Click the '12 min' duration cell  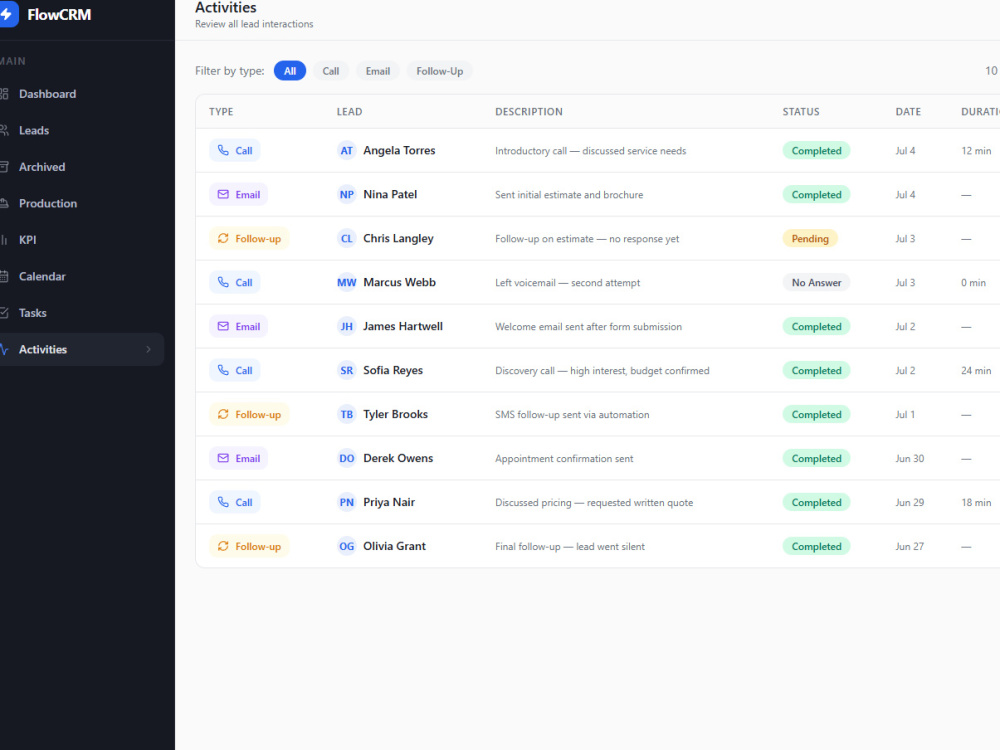[x=976, y=151]
